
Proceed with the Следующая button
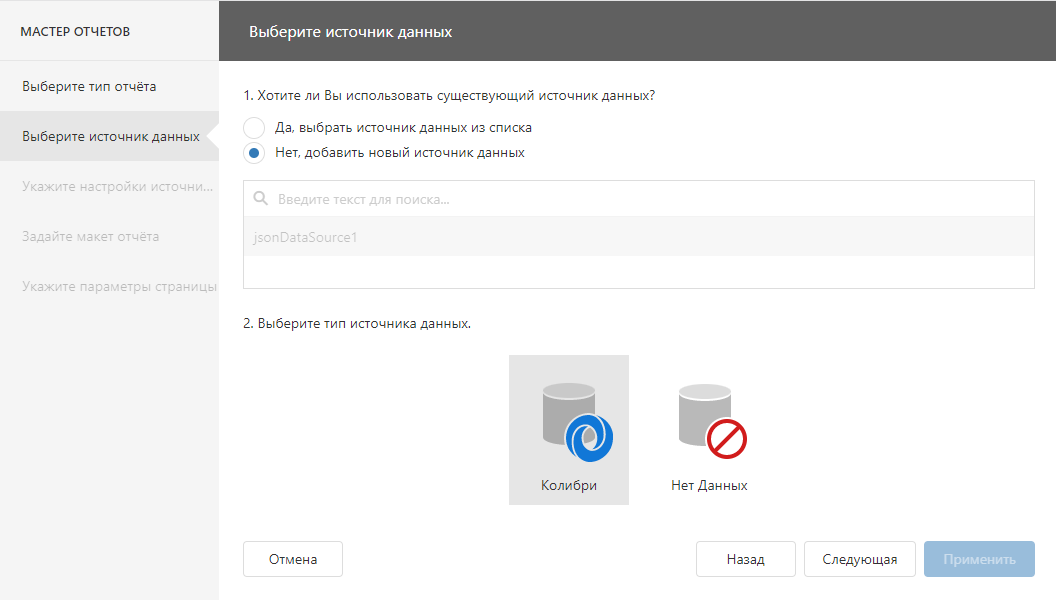click(859, 559)
